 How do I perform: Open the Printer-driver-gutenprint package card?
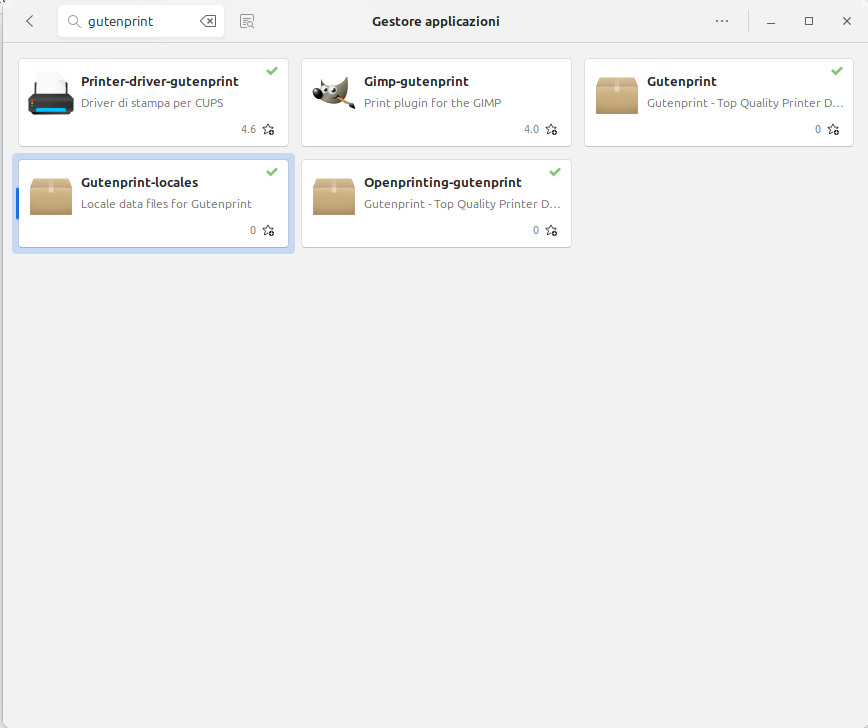(x=153, y=102)
